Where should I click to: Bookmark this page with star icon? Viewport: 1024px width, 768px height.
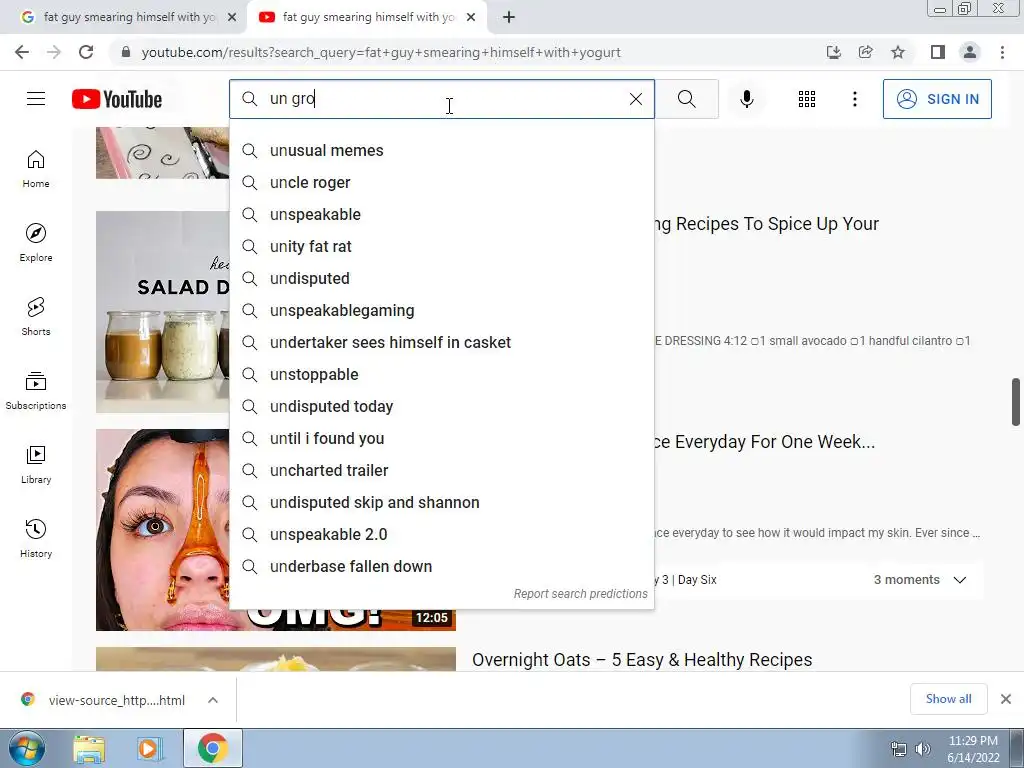[x=898, y=52]
